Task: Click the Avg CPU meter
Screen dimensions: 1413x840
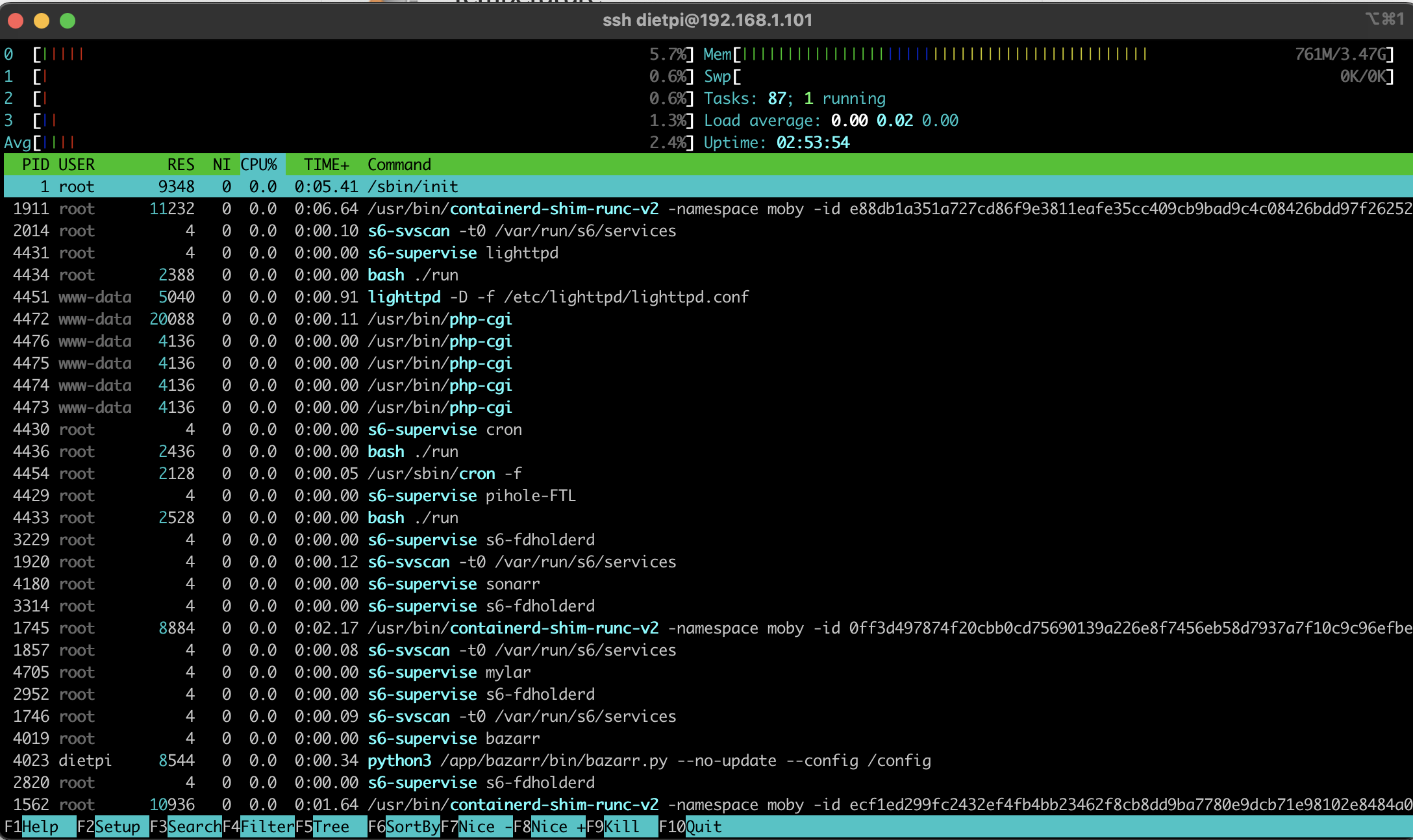Action: [349, 142]
